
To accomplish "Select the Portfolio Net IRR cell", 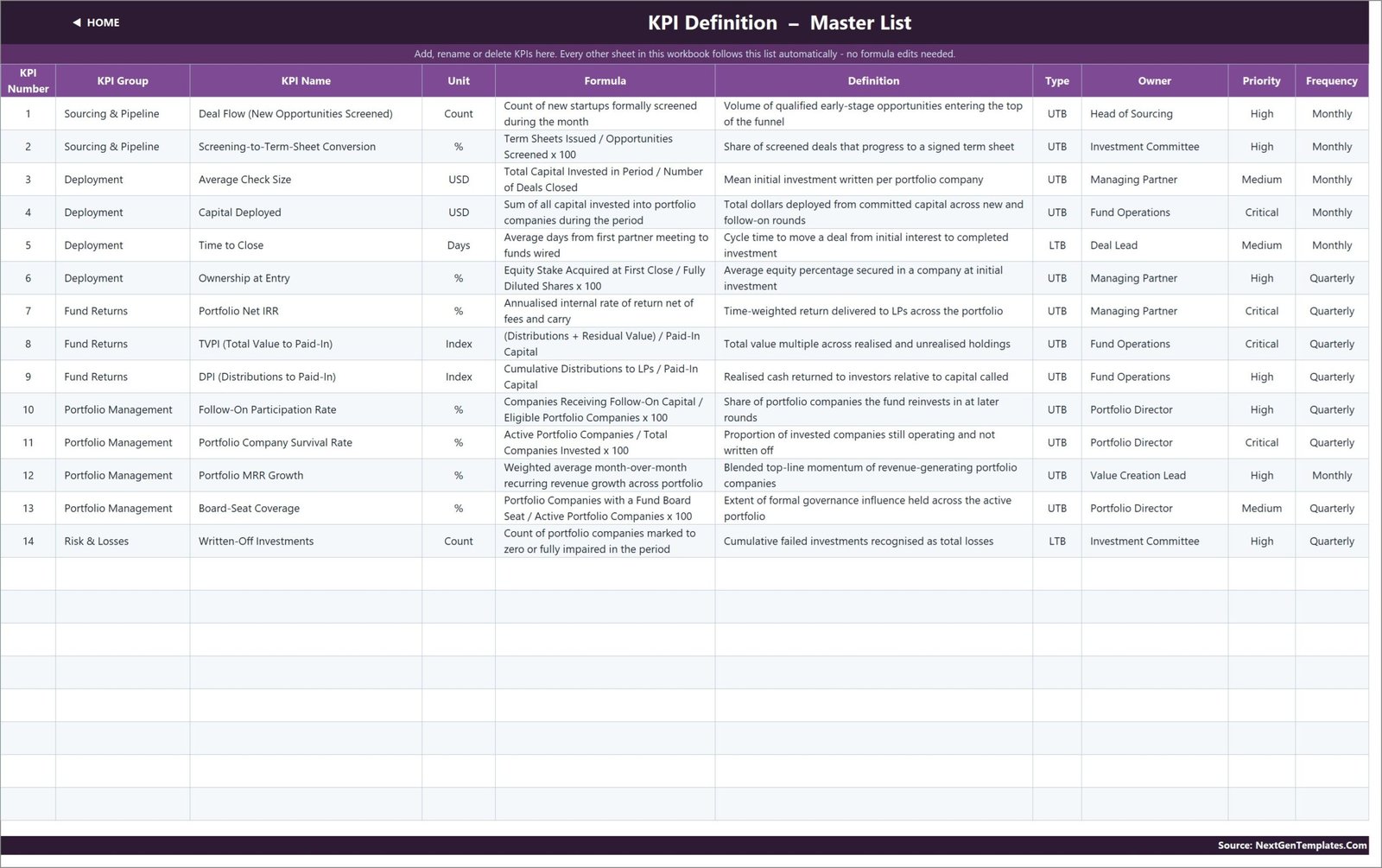I will [x=306, y=311].
